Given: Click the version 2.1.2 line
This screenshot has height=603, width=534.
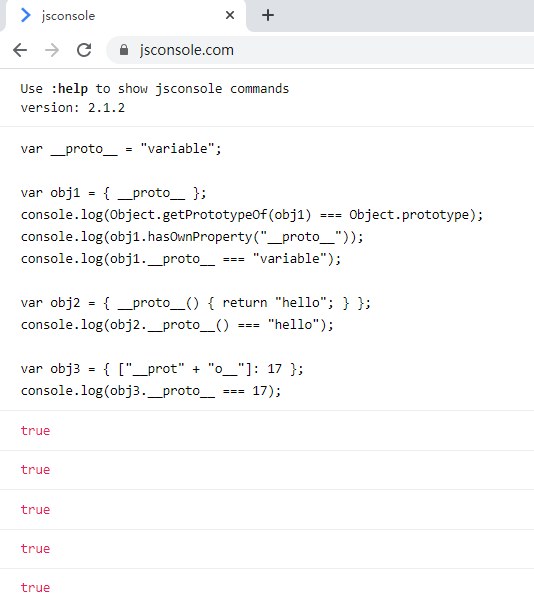Looking at the screenshot, I should click(73, 108).
